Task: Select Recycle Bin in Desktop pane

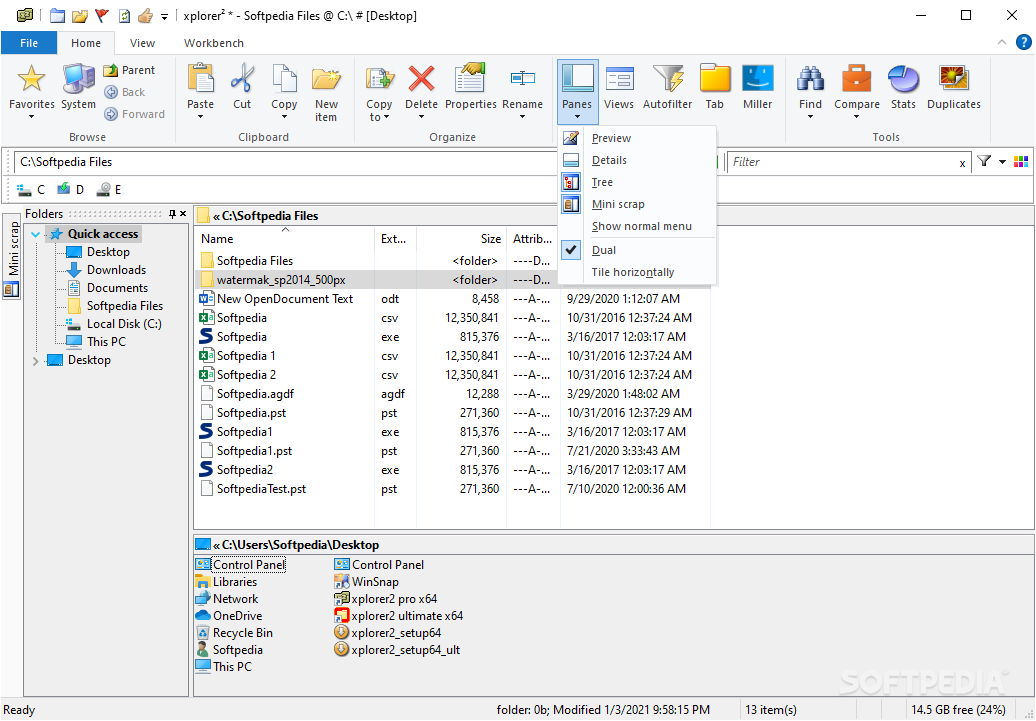Action: 242,633
